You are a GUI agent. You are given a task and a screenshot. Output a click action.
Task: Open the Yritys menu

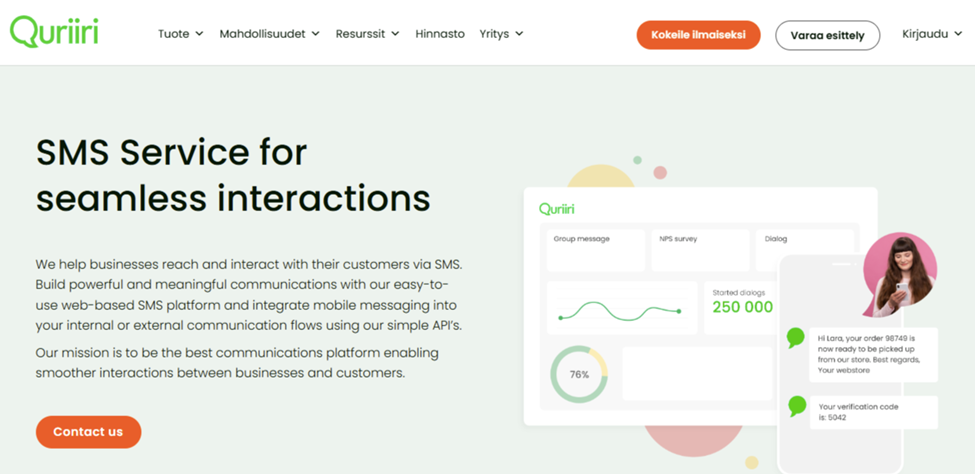(x=501, y=34)
